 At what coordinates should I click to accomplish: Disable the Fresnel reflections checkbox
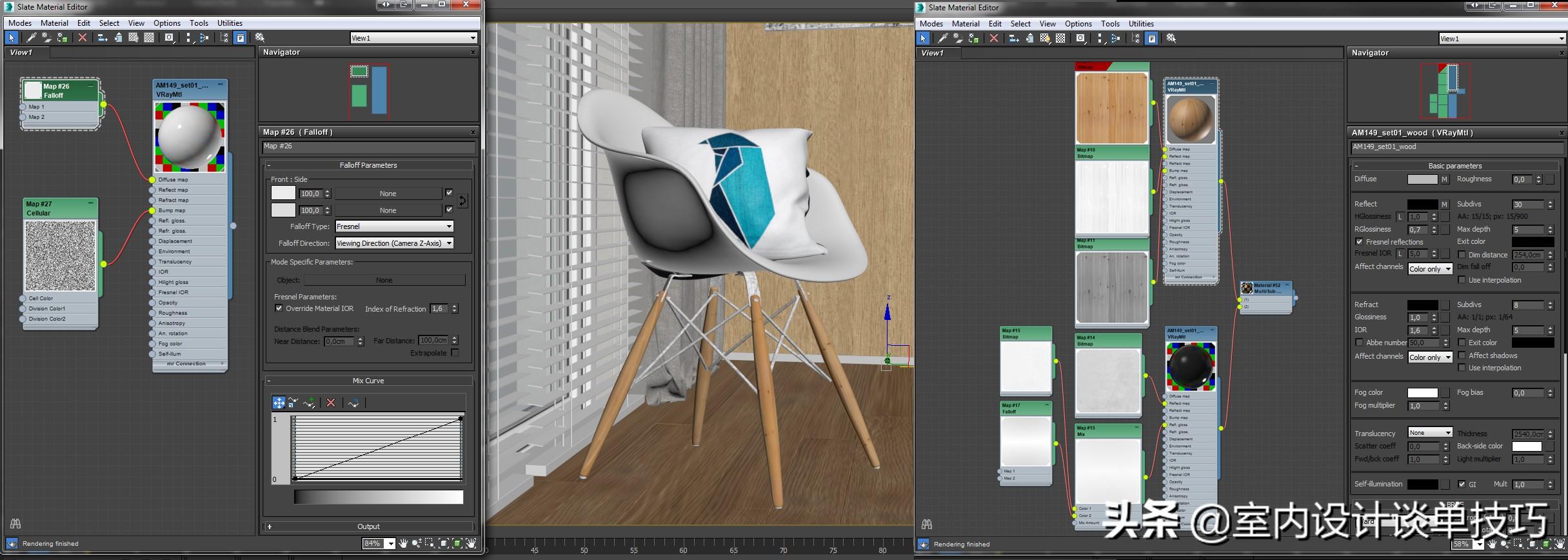[x=1360, y=242]
